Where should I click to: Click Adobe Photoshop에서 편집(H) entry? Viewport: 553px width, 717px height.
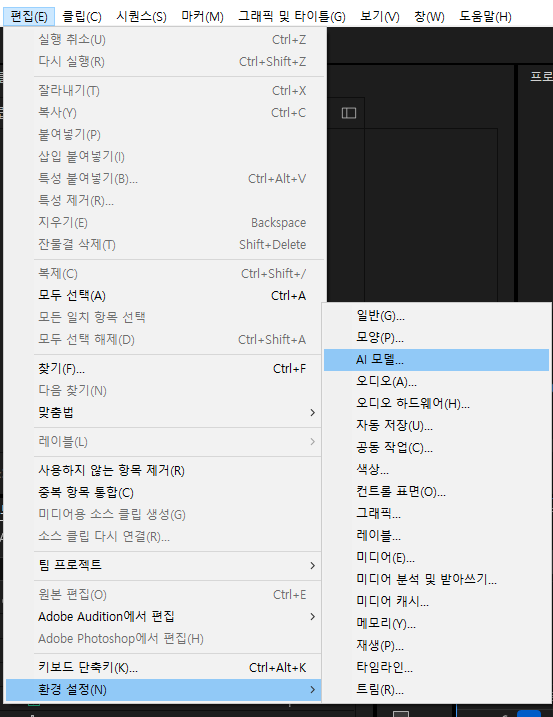click(x=164, y=638)
